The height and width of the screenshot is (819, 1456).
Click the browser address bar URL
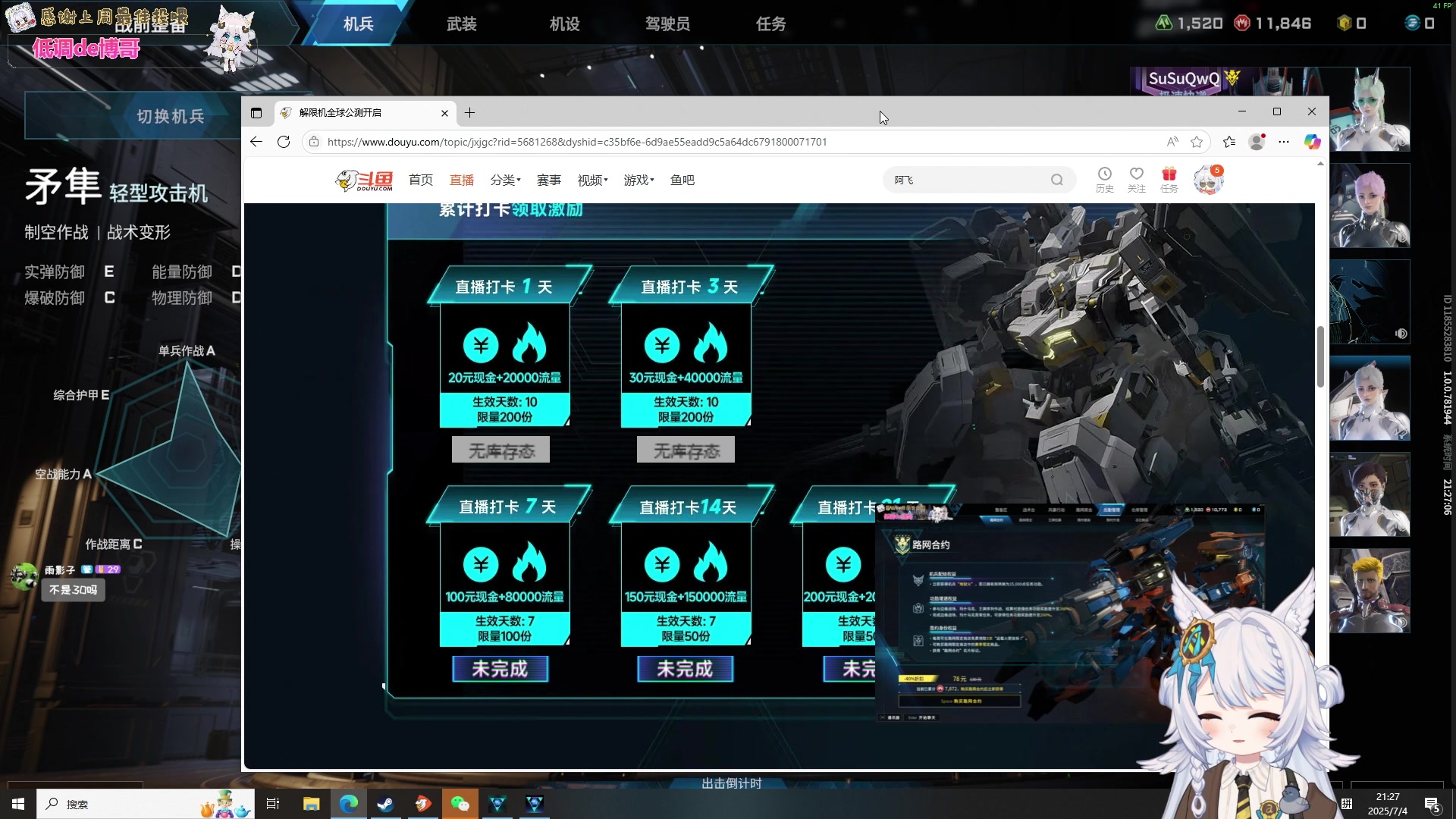[x=577, y=142]
